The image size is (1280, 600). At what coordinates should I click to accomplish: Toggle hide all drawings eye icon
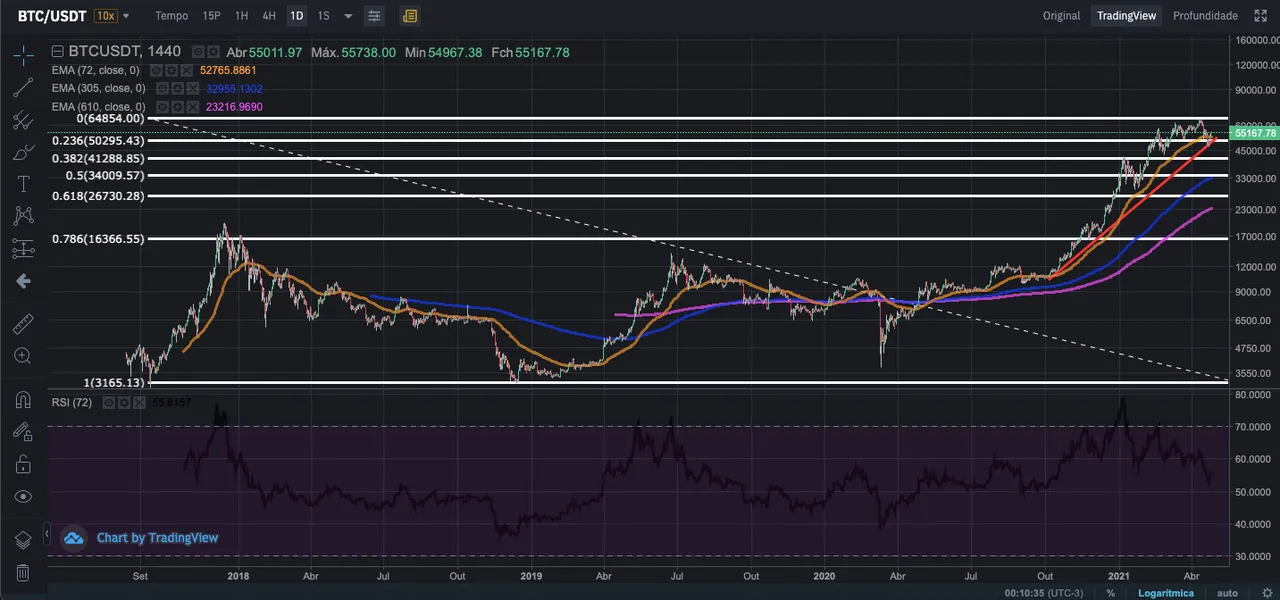click(x=23, y=496)
